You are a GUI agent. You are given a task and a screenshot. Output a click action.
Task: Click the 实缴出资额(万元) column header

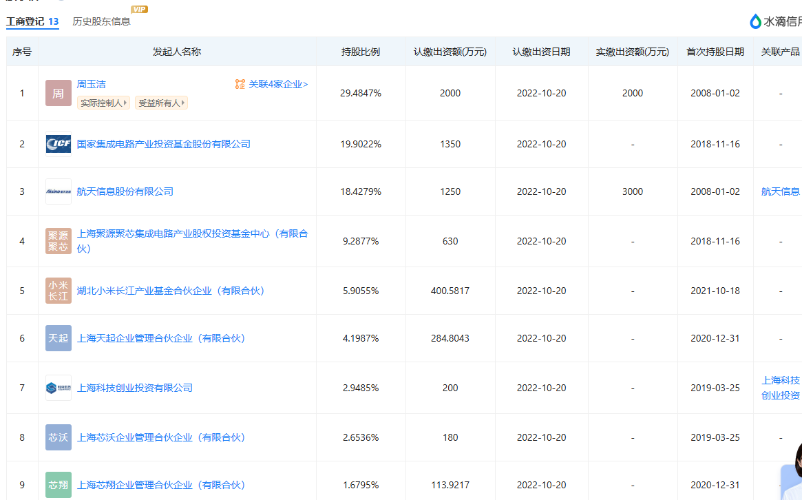pos(632,52)
